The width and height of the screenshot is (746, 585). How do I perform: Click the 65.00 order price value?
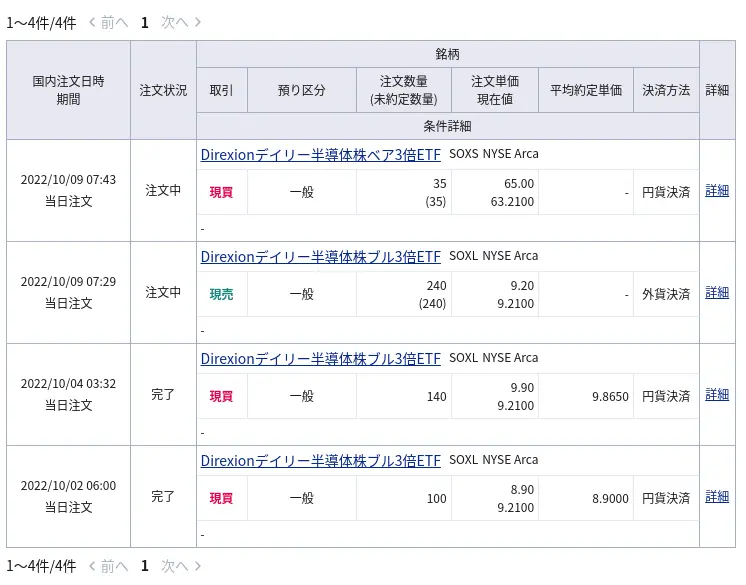click(x=519, y=184)
